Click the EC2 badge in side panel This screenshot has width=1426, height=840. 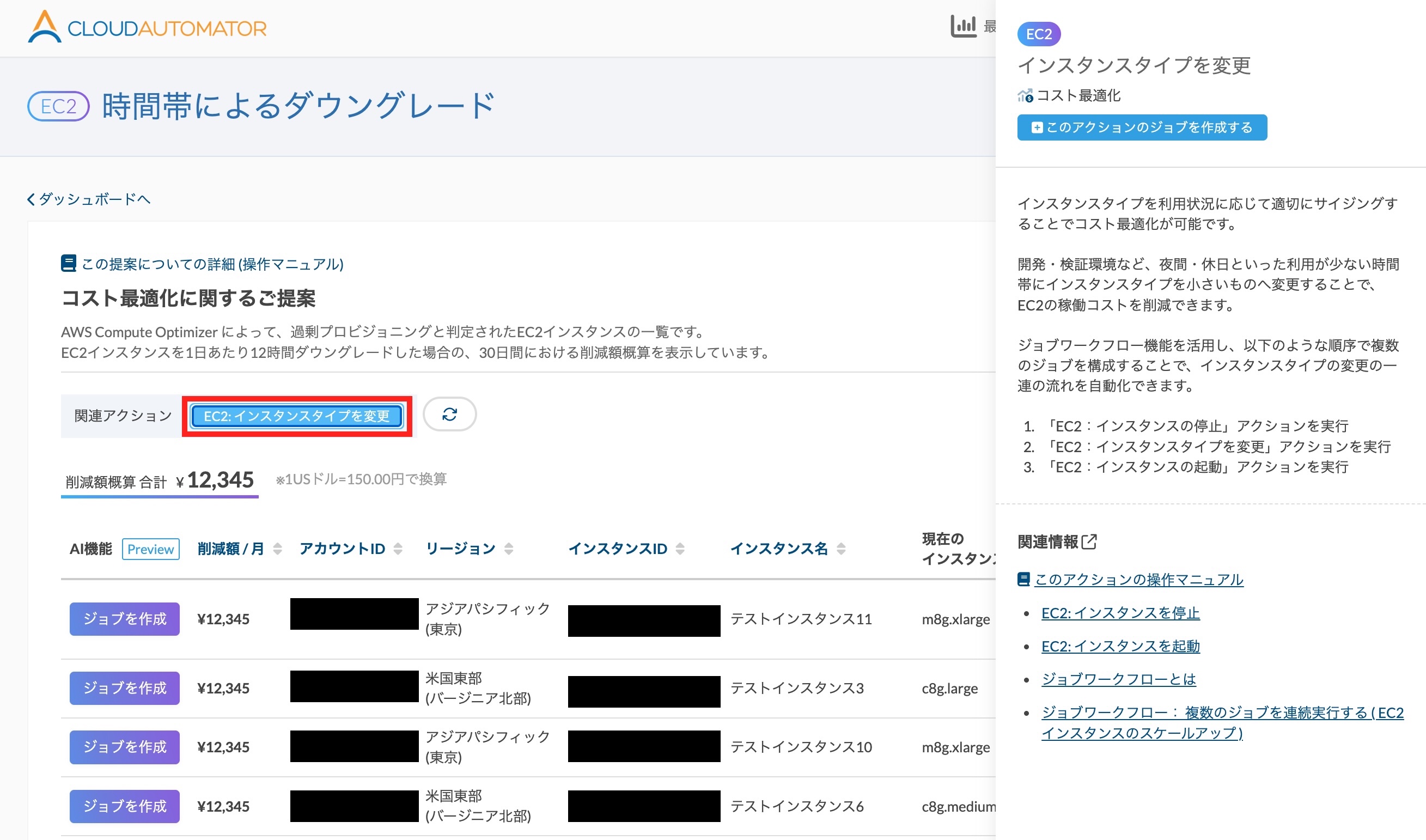point(1039,34)
